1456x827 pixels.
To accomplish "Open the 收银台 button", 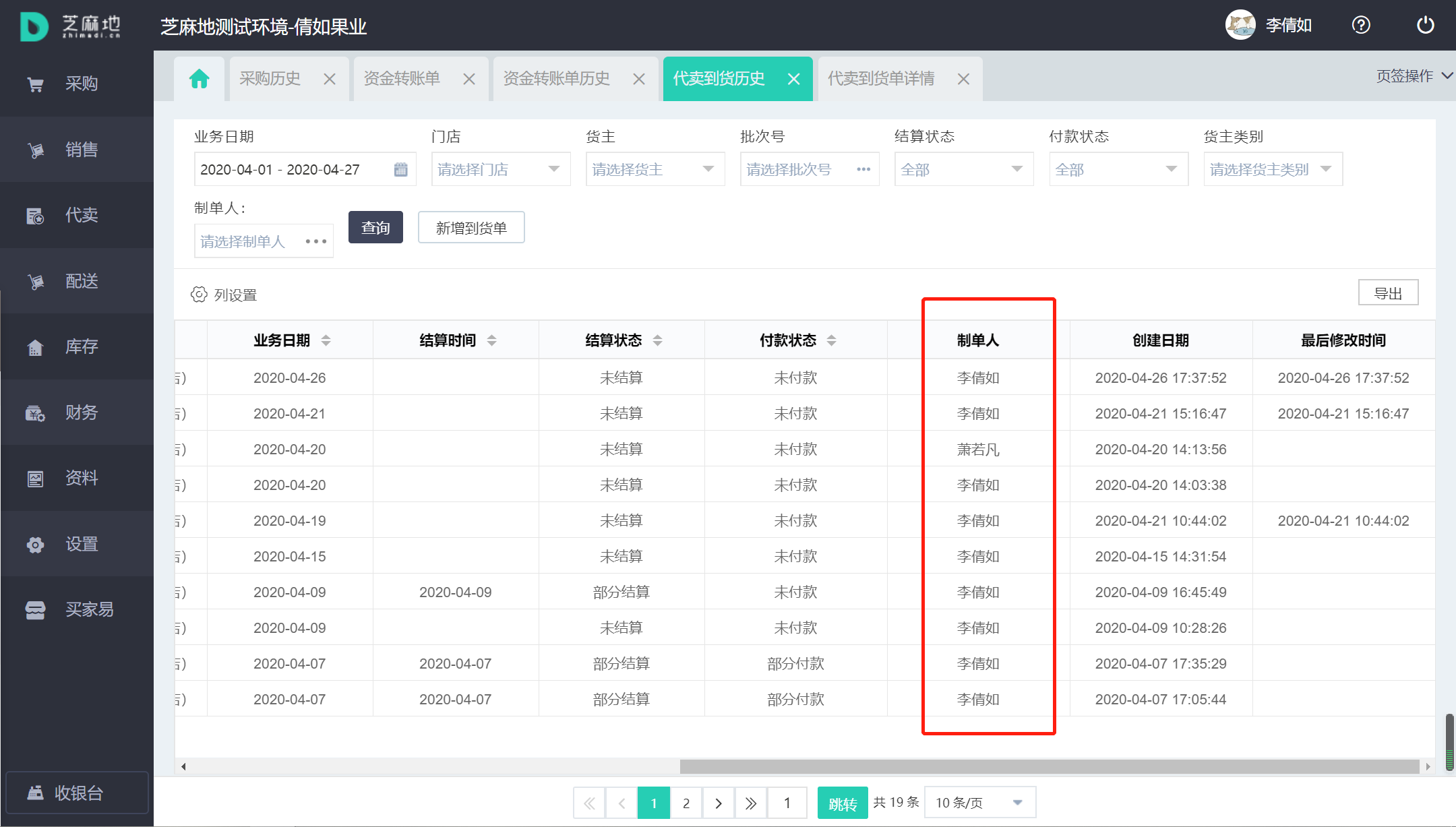I will tap(77, 793).
